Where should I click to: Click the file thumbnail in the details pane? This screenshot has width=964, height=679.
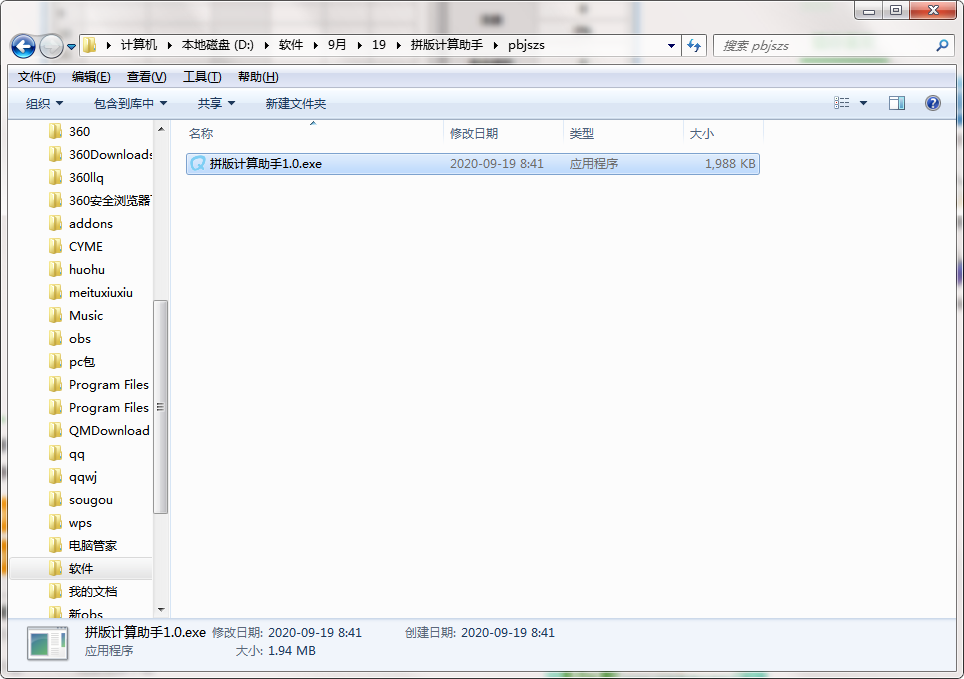tap(48, 643)
